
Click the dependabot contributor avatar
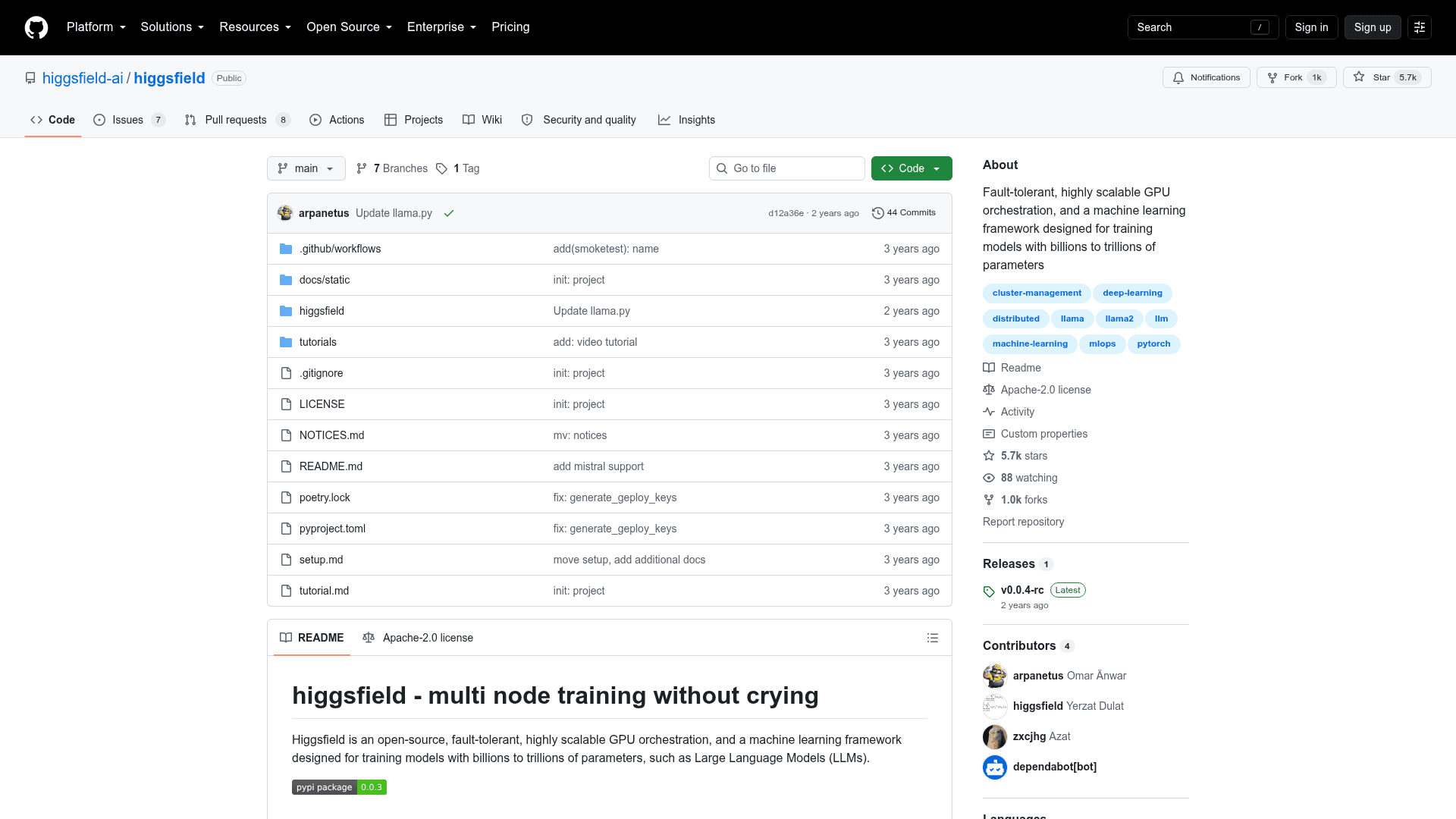(x=995, y=767)
